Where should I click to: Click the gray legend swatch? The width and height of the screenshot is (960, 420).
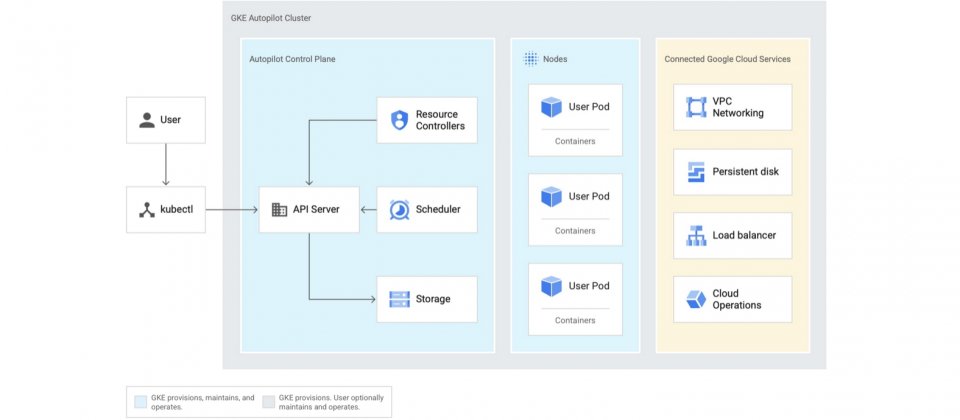(268, 402)
